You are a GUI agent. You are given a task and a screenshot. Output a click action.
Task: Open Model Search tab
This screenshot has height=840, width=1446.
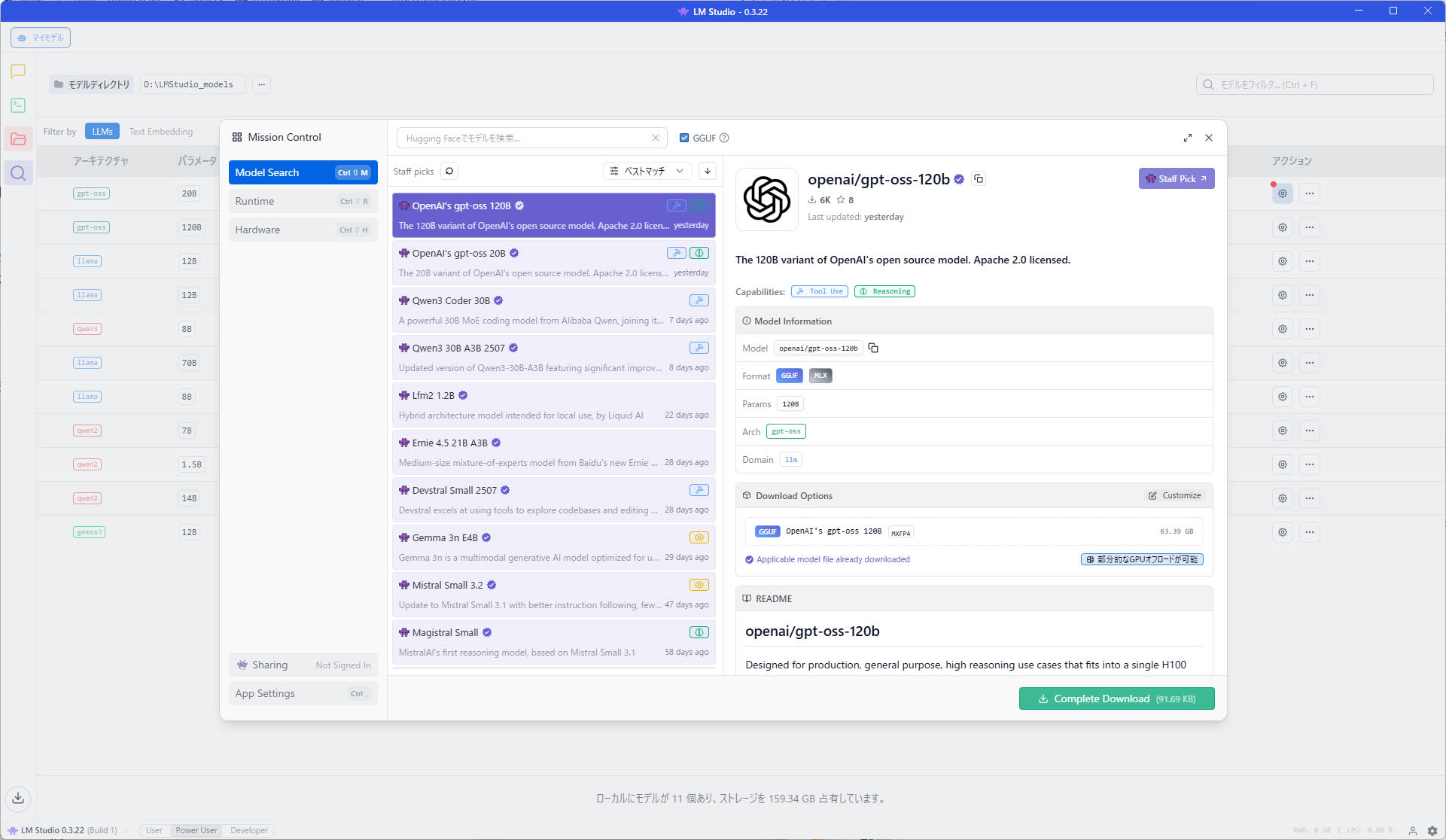tap(303, 172)
